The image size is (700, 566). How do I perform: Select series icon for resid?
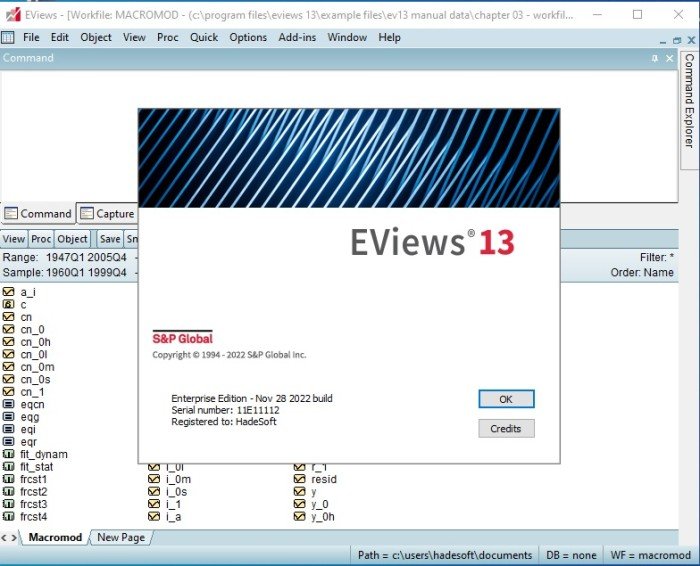click(300, 479)
